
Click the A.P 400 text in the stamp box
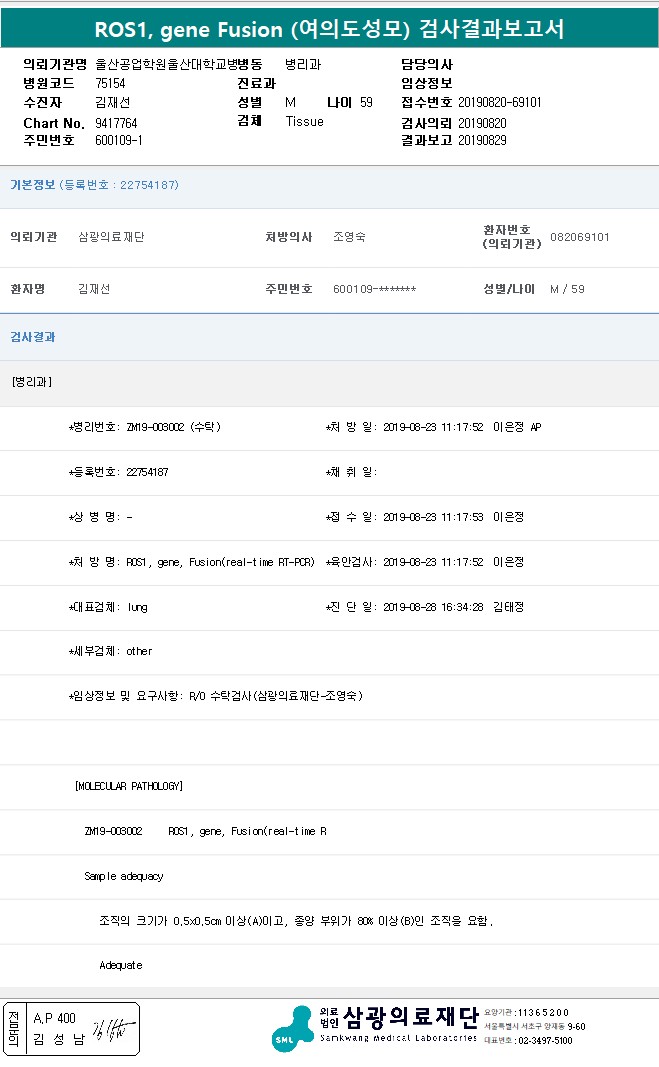click(55, 1018)
